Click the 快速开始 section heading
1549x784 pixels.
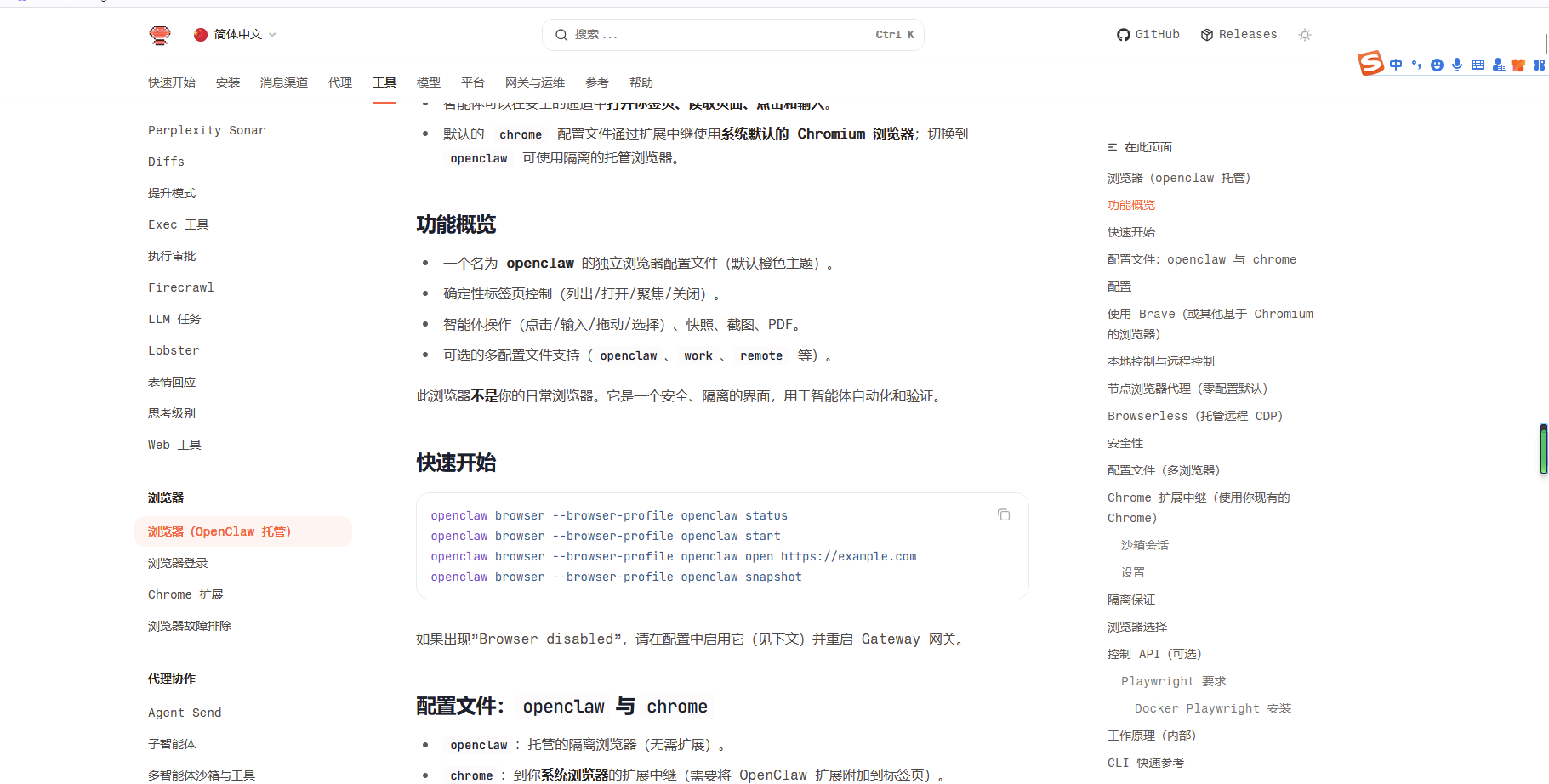point(456,463)
